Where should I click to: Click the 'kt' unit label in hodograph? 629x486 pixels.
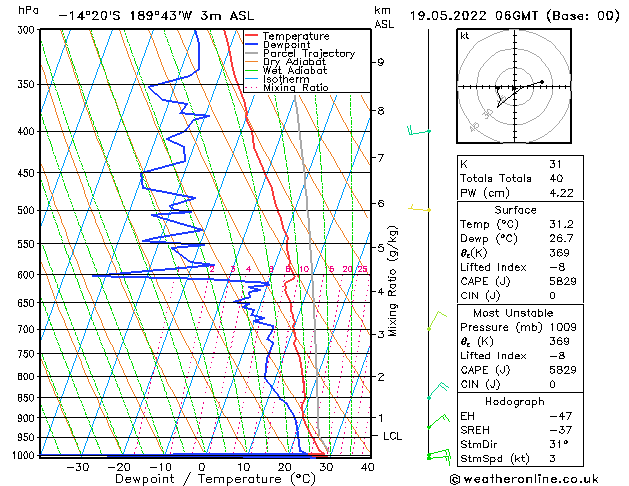pyautogui.click(x=465, y=35)
